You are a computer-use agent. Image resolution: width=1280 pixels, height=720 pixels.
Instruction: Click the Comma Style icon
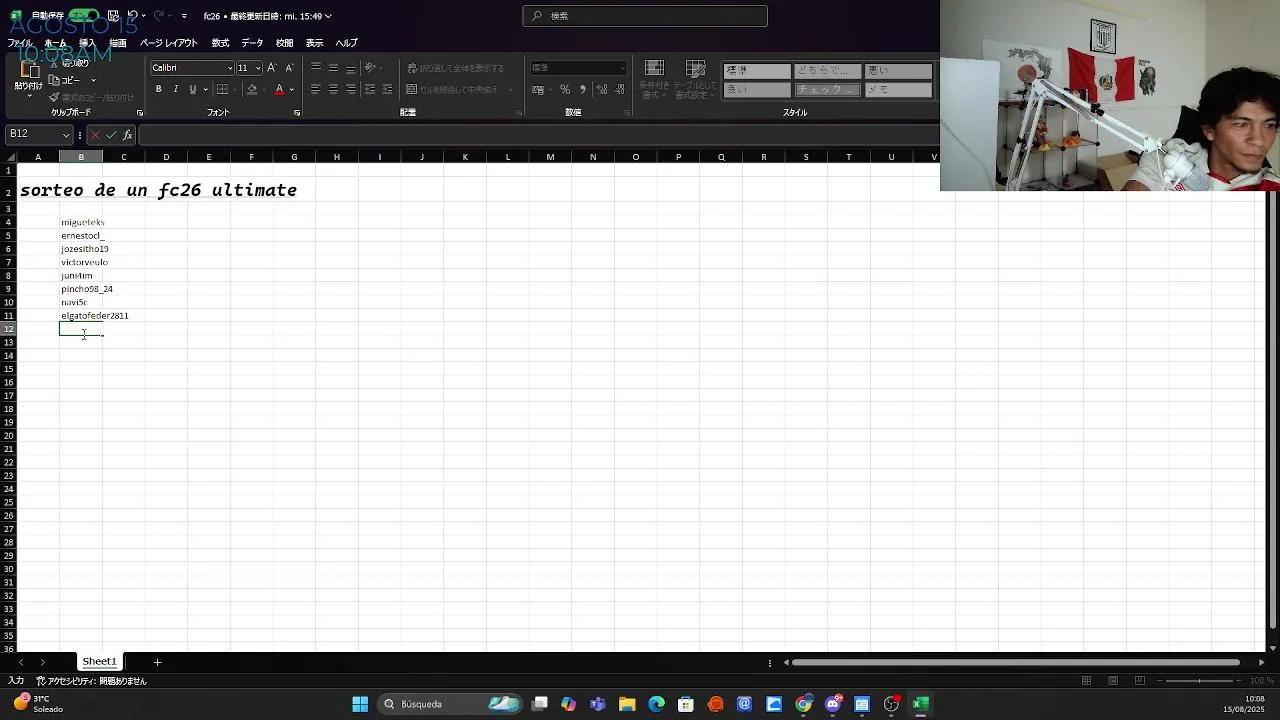tap(582, 89)
